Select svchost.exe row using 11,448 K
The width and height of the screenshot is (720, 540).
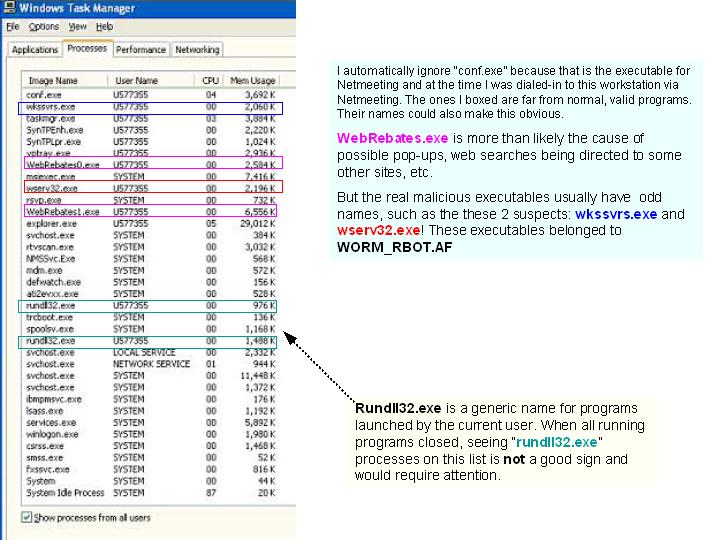151,376
